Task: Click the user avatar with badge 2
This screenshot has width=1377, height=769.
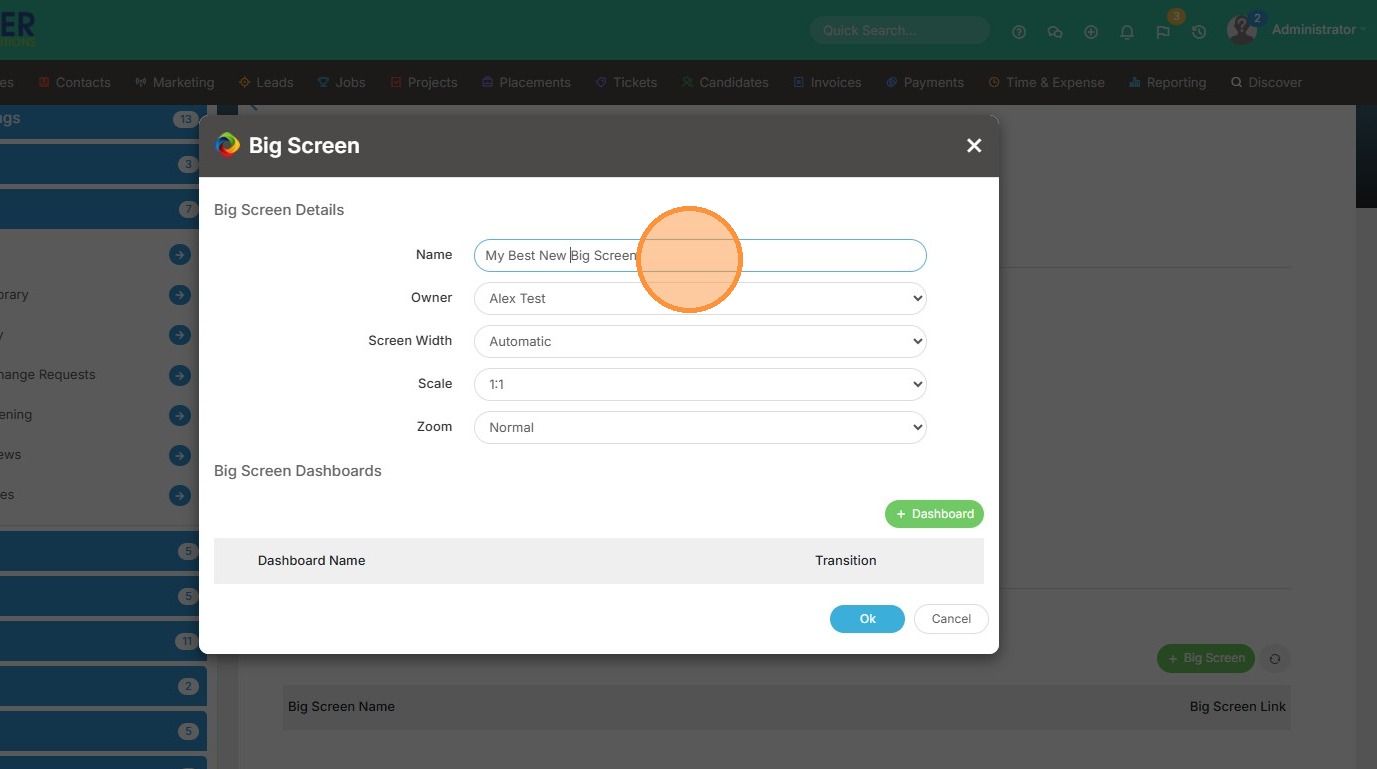Action: coord(1242,29)
